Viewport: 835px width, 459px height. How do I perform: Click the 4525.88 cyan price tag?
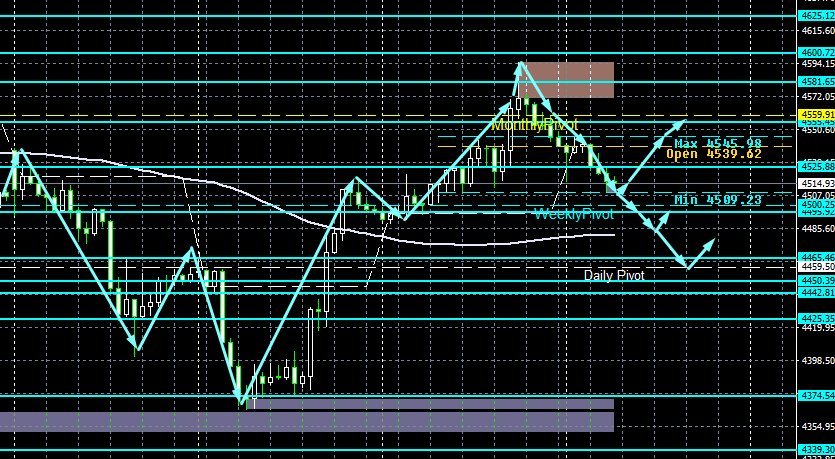pos(817,167)
